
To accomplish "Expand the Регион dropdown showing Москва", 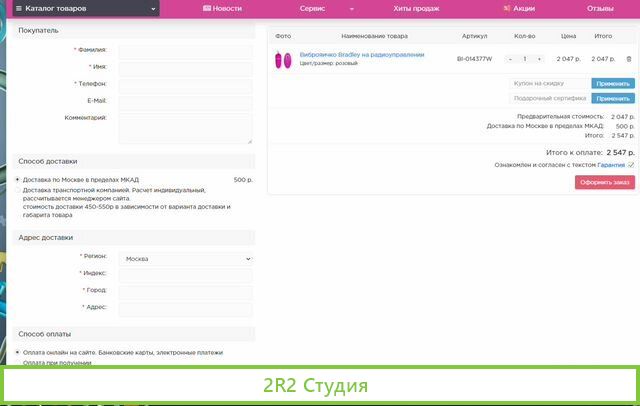I will [x=185, y=258].
